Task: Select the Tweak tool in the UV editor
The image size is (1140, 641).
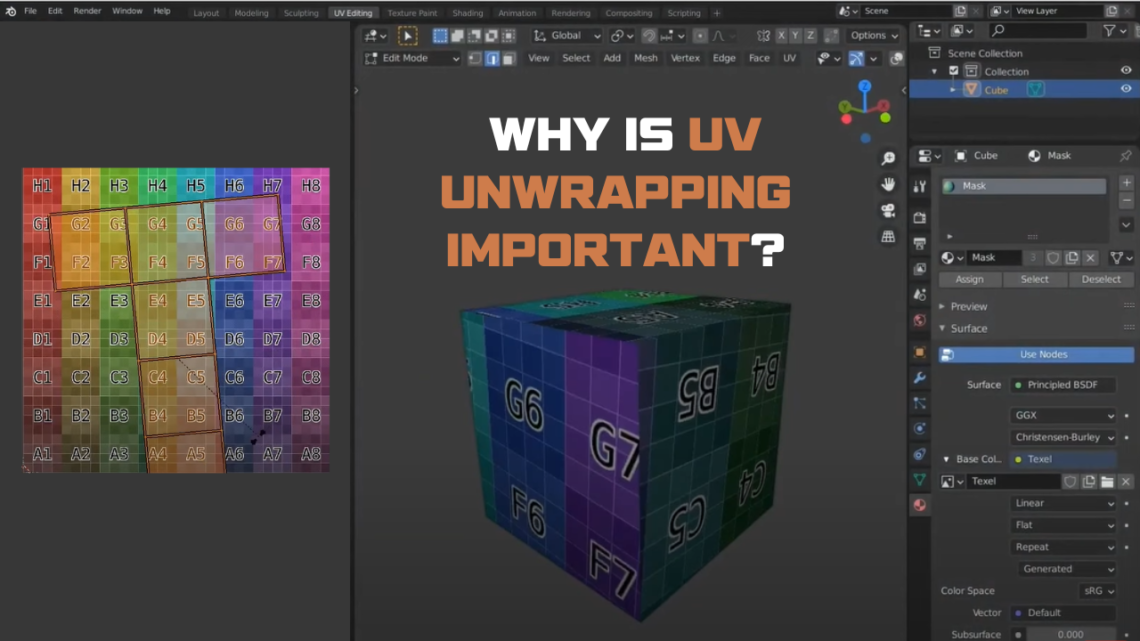Action: 407,34
